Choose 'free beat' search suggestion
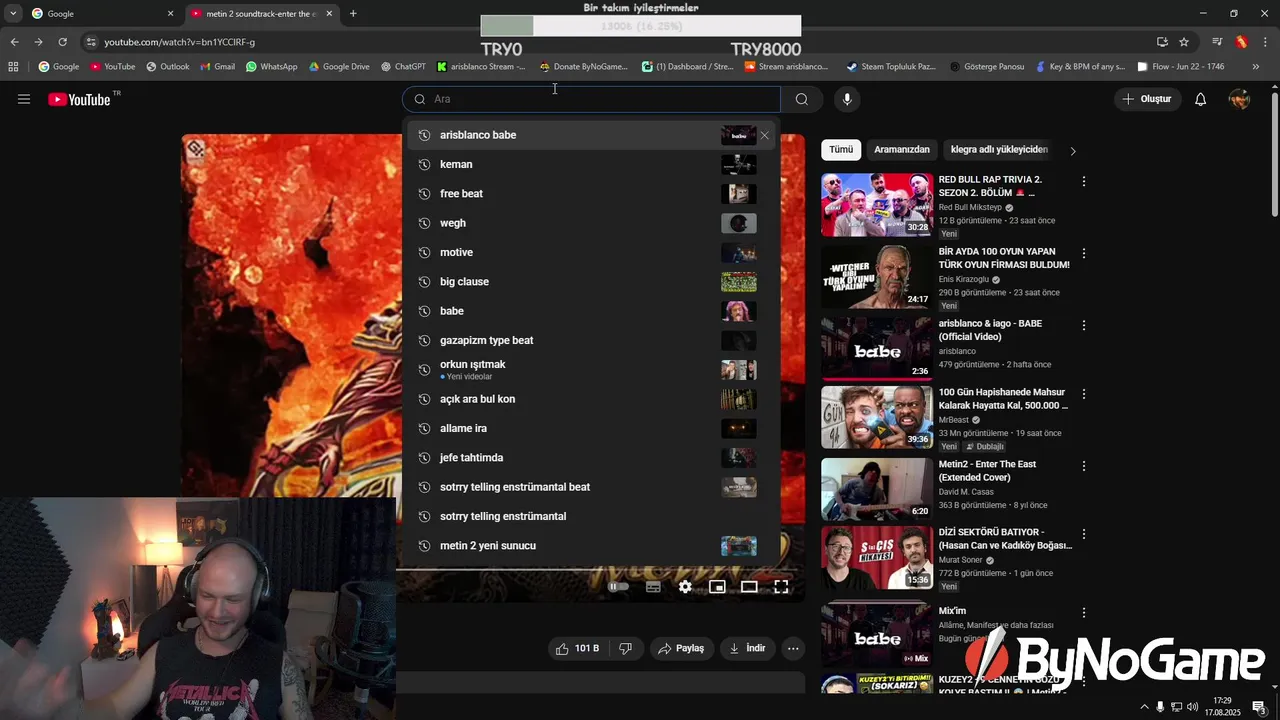Screen dimensions: 1280x720 click(590, 194)
